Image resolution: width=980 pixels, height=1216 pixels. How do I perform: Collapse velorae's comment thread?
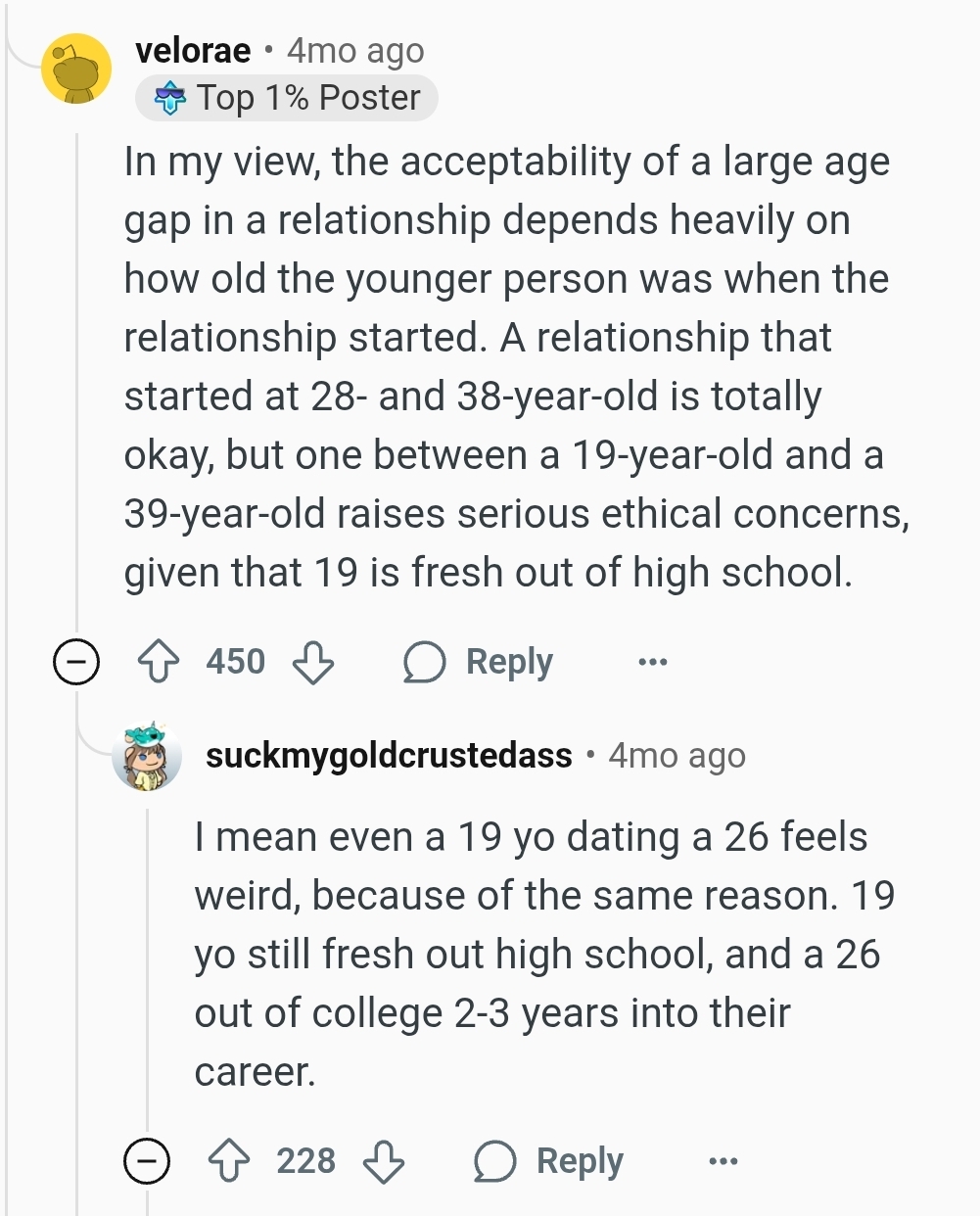[x=75, y=662]
